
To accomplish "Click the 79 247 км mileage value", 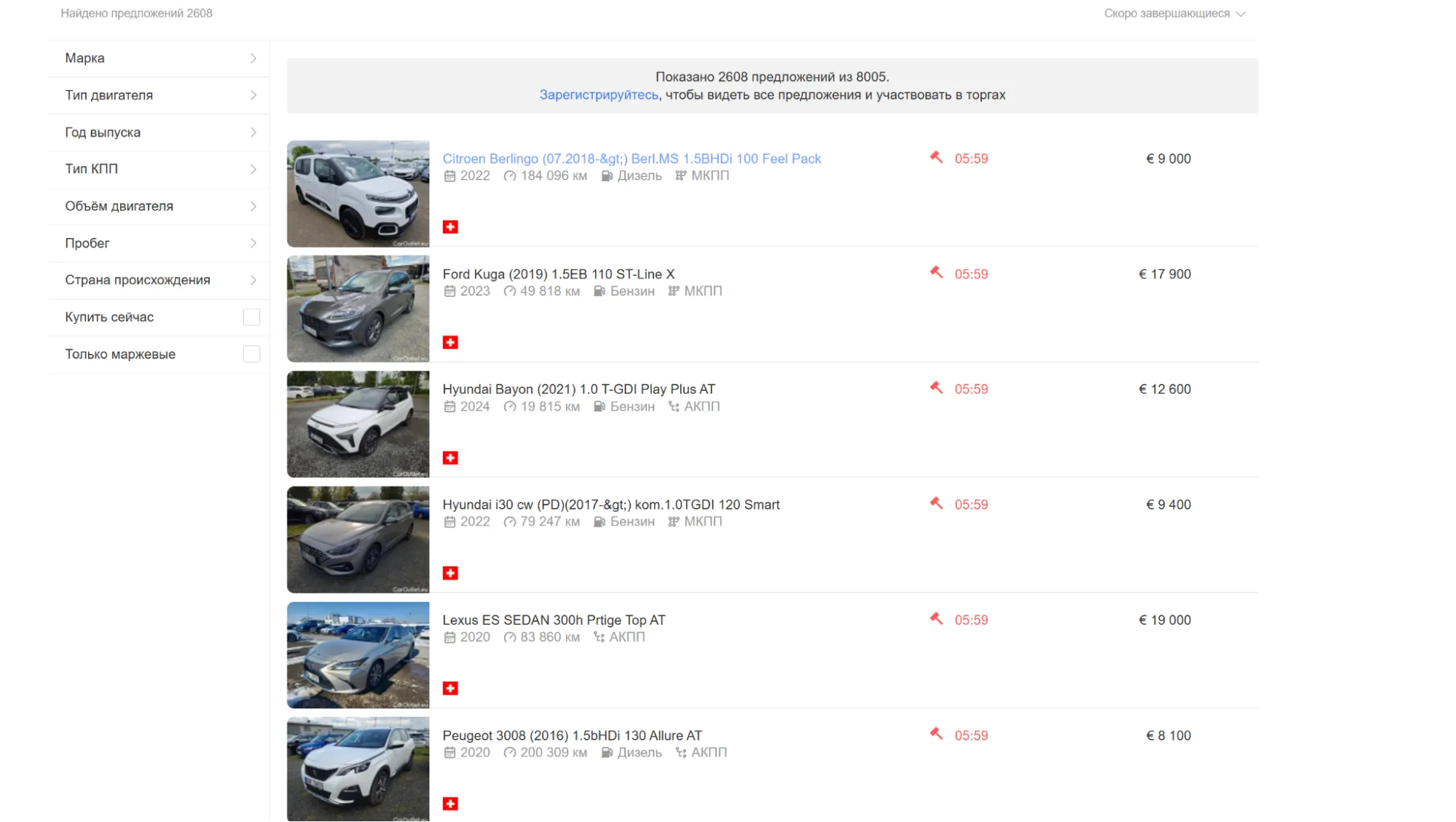I will [550, 521].
